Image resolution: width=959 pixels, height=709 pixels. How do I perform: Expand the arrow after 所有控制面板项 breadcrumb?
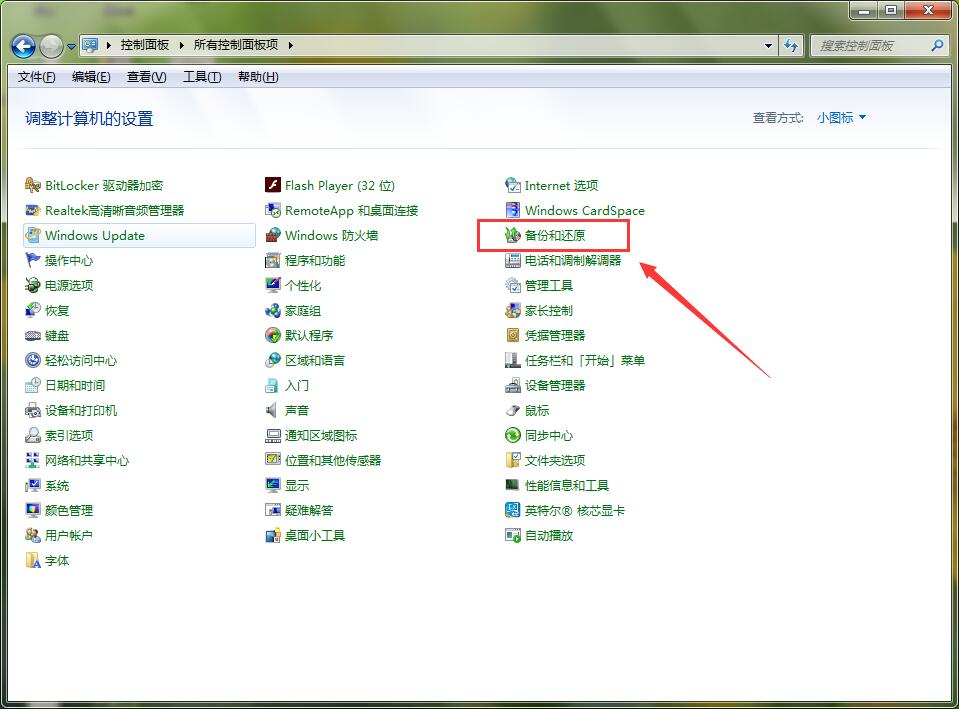coord(291,45)
